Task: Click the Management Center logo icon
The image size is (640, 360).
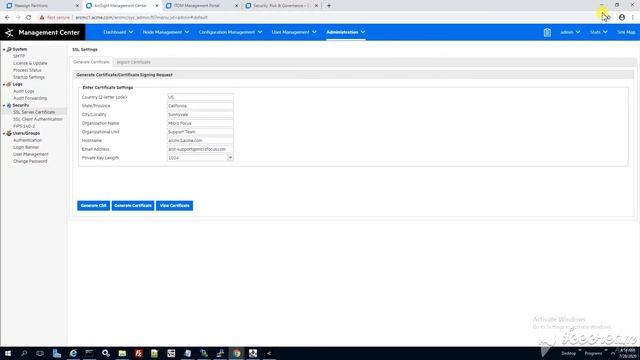Action: (9, 32)
